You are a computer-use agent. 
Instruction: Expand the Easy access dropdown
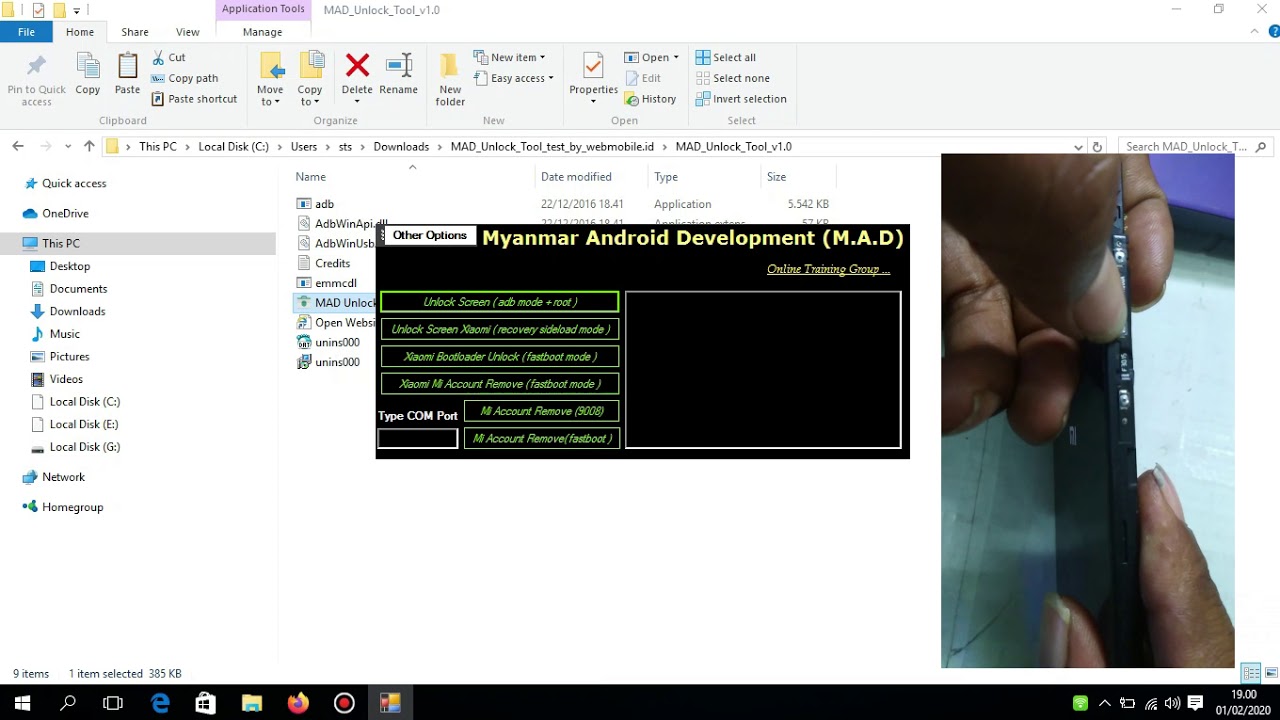pos(514,78)
